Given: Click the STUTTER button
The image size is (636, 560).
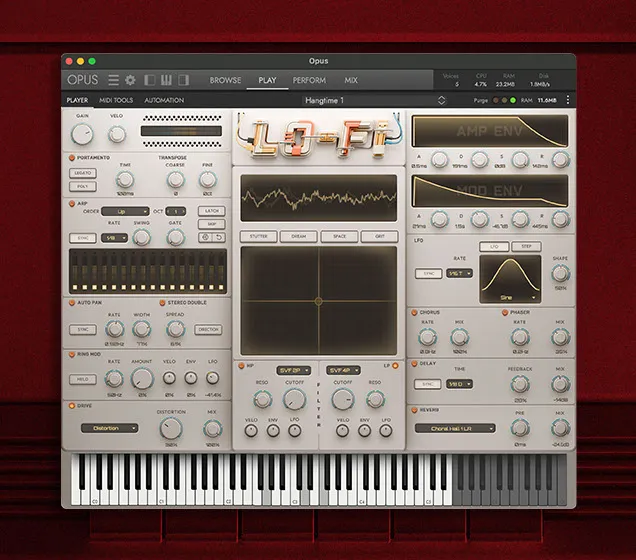Looking at the screenshot, I should [258, 236].
